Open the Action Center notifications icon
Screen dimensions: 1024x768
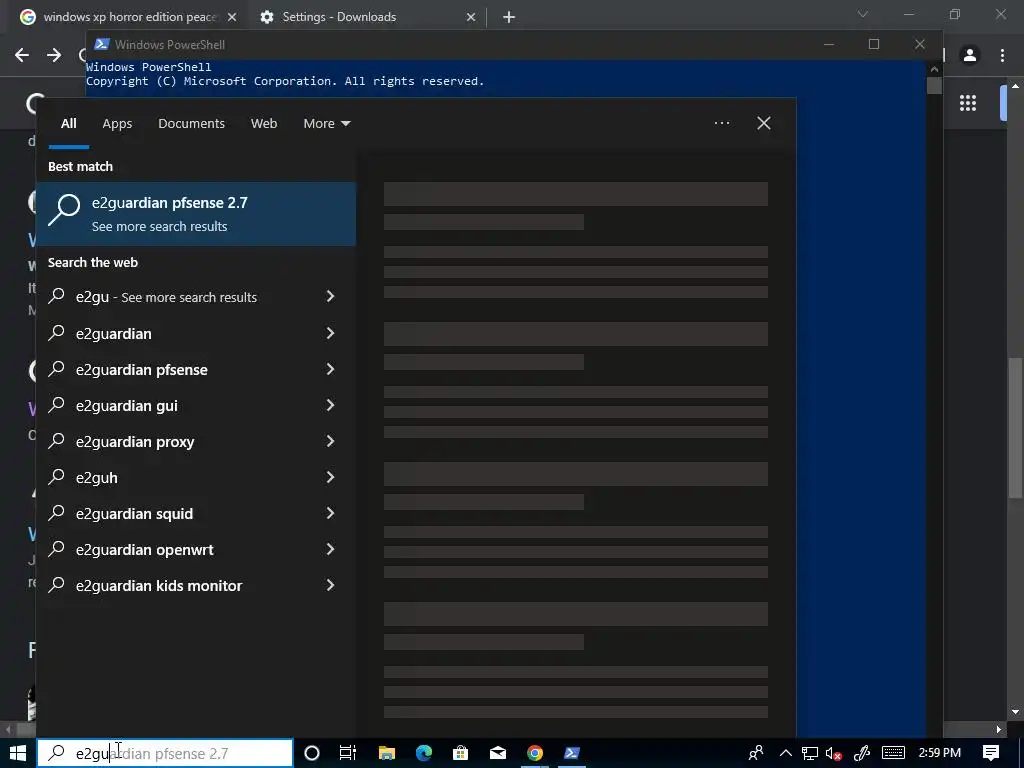tap(991, 753)
